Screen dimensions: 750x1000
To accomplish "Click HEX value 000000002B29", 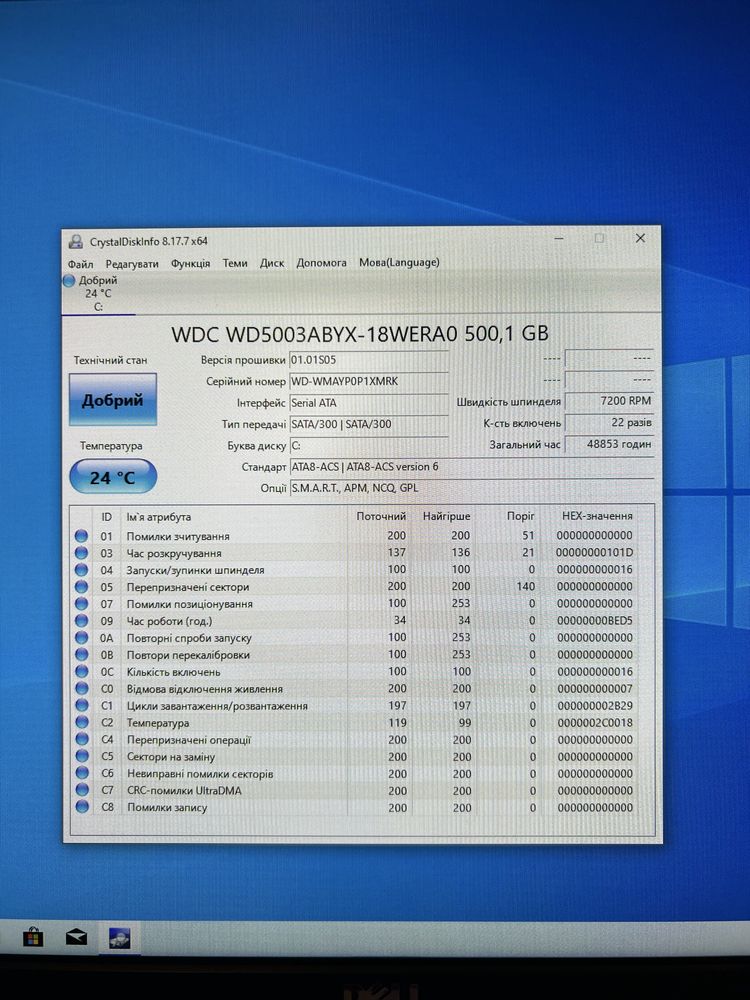I will click(595, 705).
